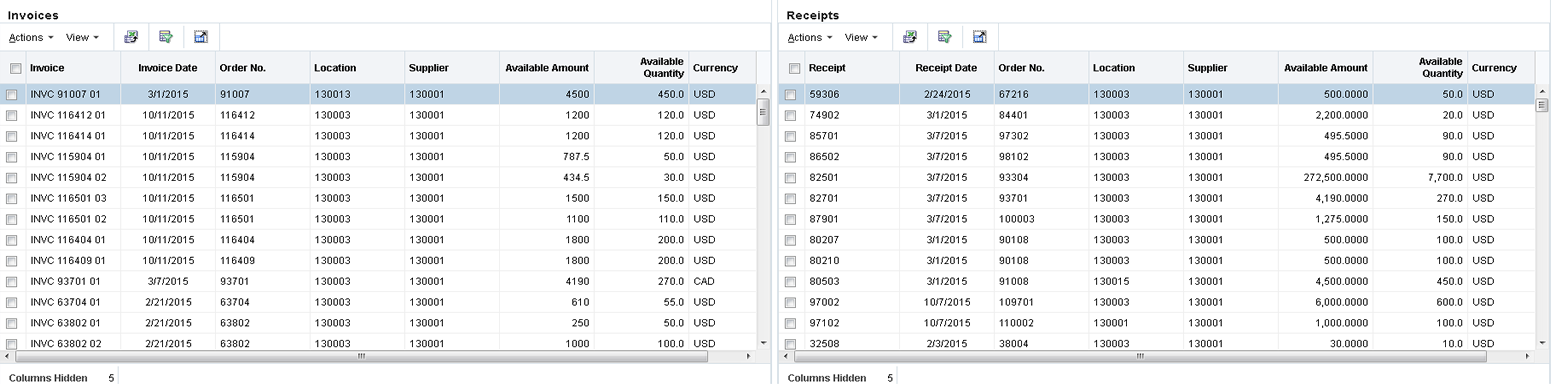Select invoice INVC 116404 01 cell
Viewport: 1553px width, 389px height.
pos(68,240)
